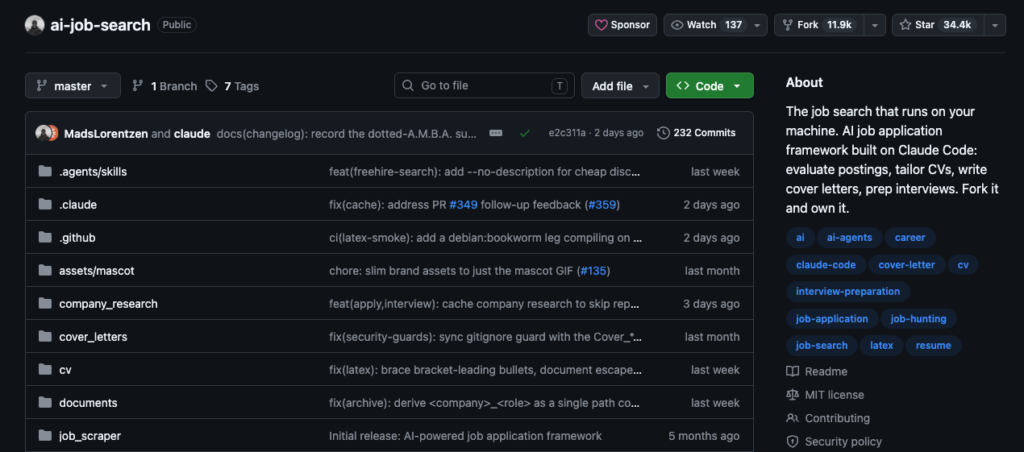Open the Readme link
Screen dimensions: 1024x452
pos(817,372)
